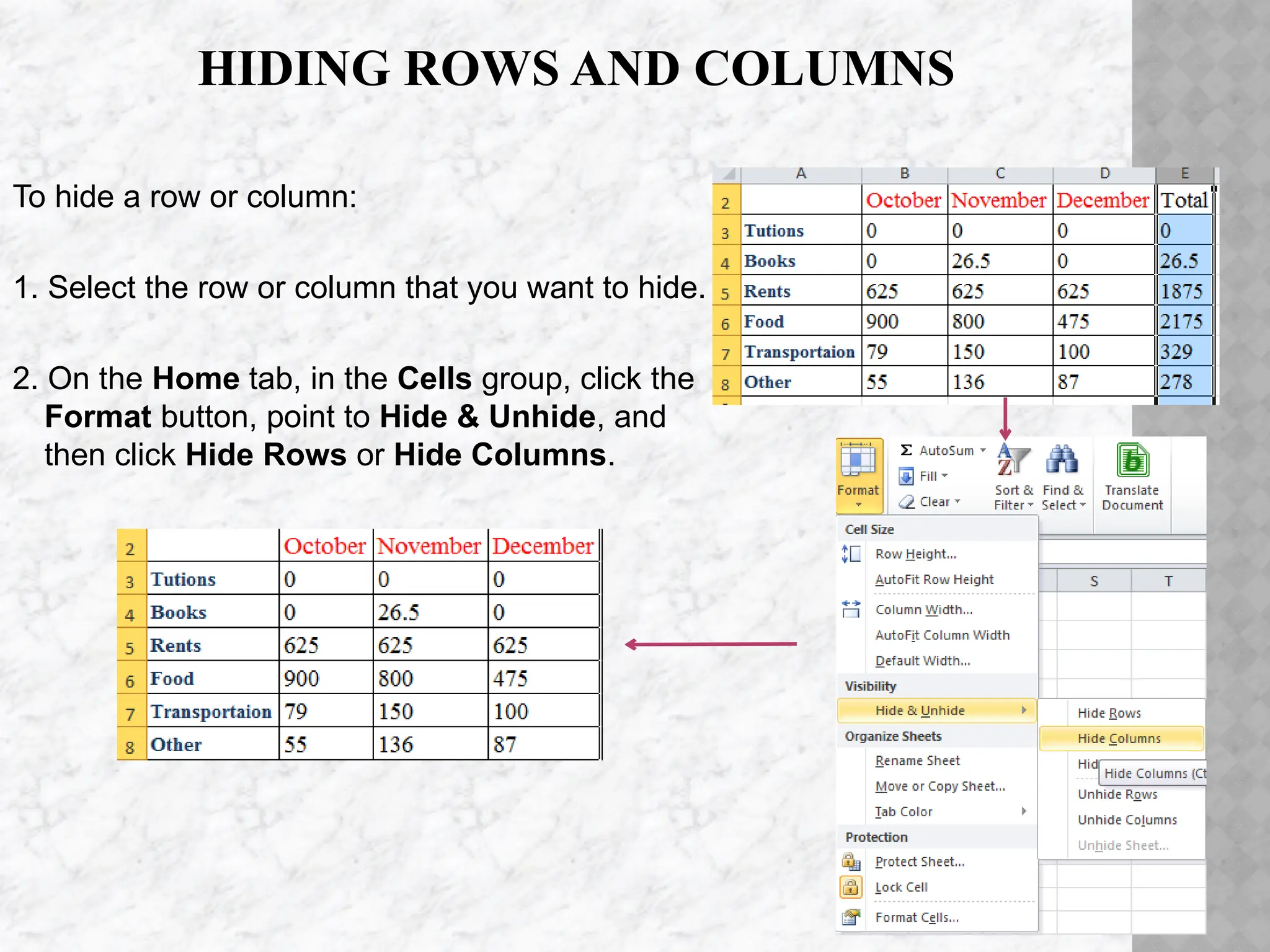
Task: Select Hide Columns in submenu
Action: (x=1121, y=738)
